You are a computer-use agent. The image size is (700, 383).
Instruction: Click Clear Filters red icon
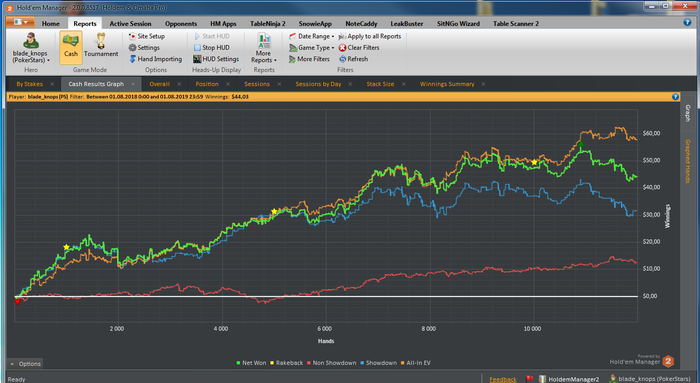click(x=342, y=48)
